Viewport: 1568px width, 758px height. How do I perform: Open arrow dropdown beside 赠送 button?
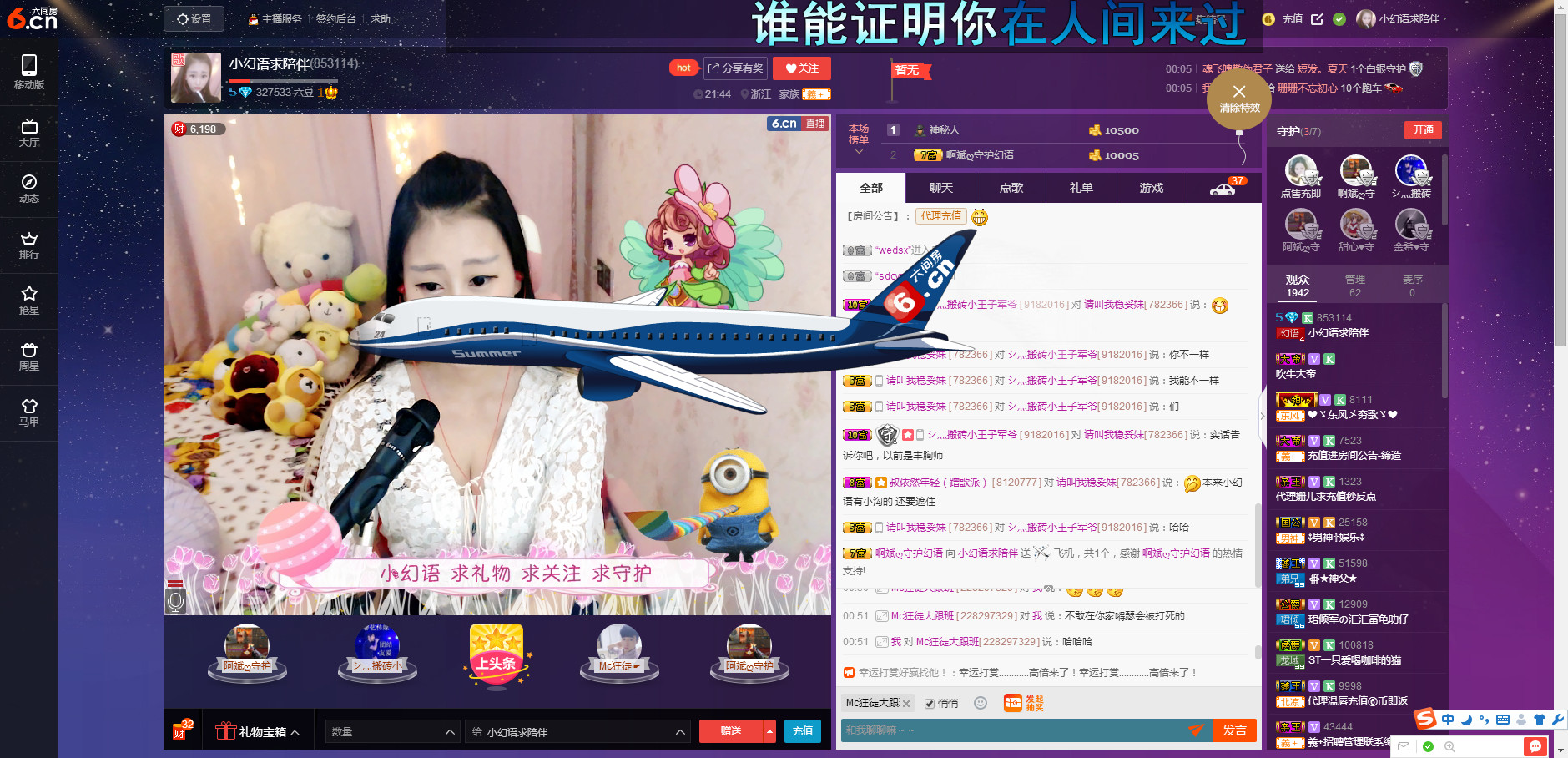[x=769, y=731]
